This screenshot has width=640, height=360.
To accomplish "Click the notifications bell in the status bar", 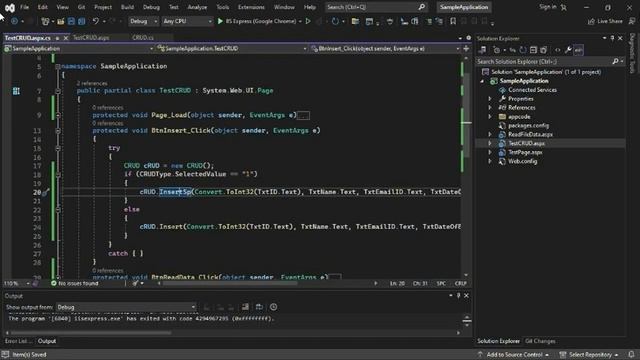I will click(x=631, y=354).
